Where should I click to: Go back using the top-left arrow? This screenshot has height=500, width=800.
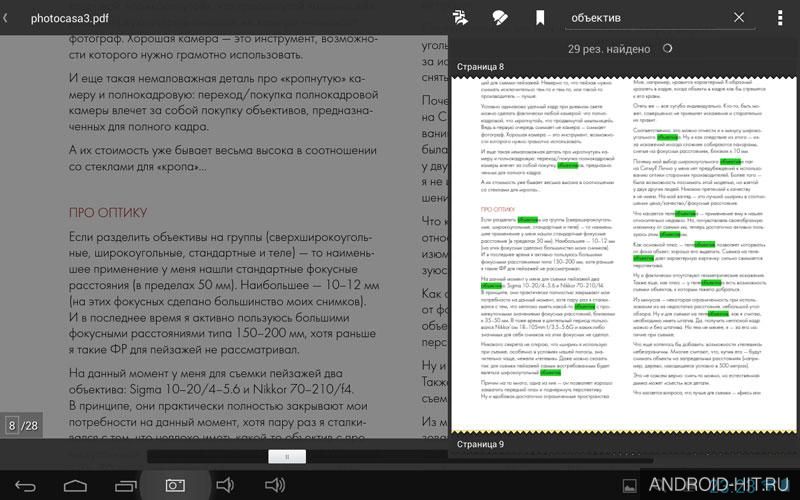[x=5, y=18]
